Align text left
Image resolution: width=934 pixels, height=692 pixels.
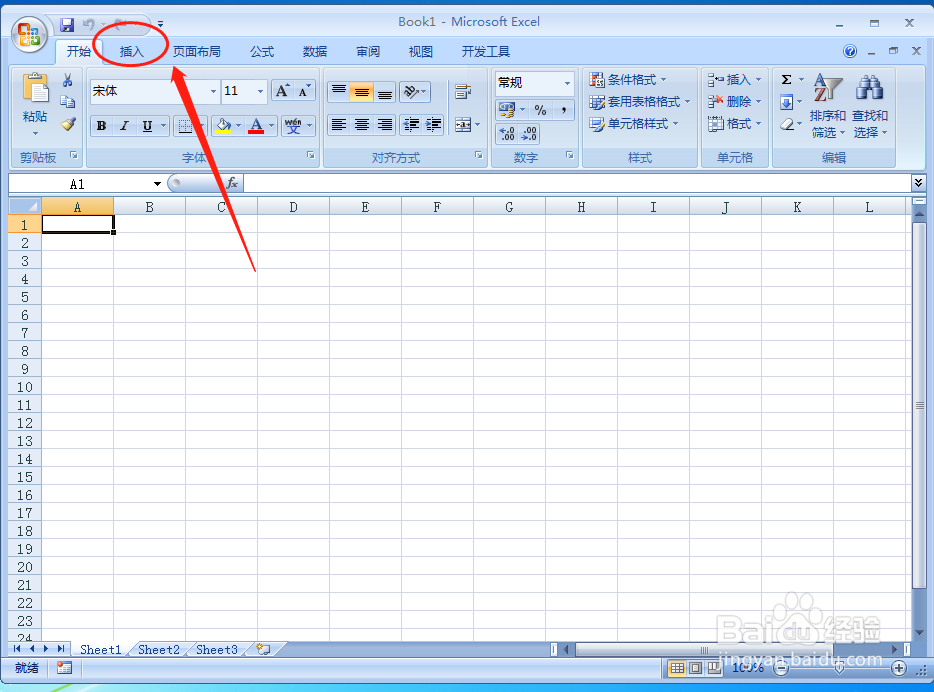(x=339, y=124)
